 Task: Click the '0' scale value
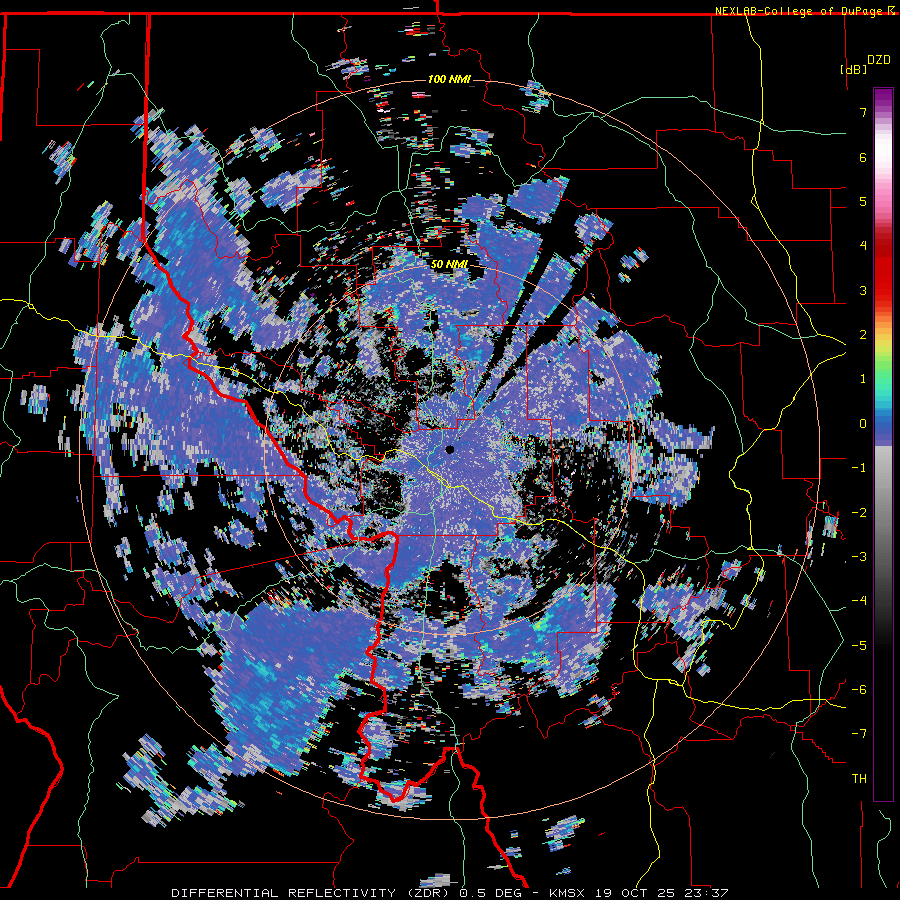point(863,424)
